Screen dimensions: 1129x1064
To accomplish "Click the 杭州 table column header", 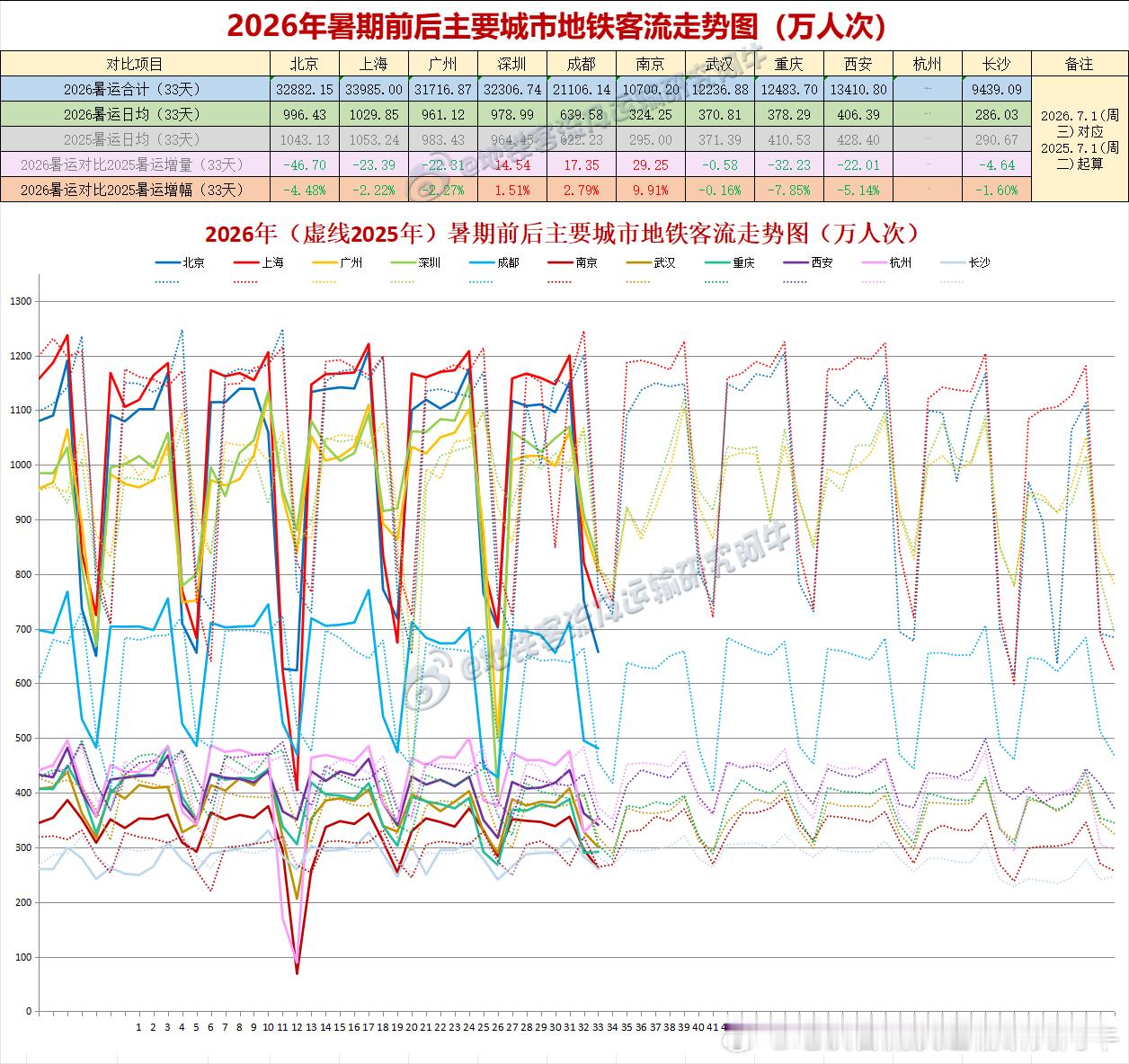I will pyautogui.click(x=927, y=64).
